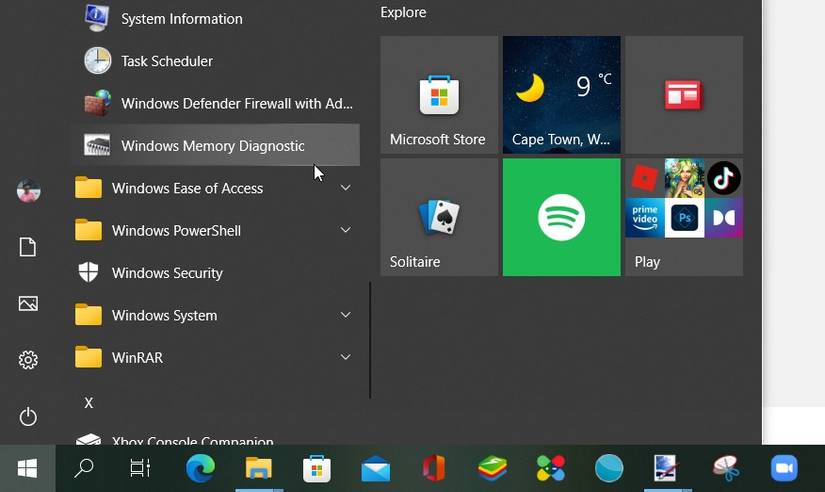Image resolution: width=825 pixels, height=492 pixels.
Task: Open the Snipping Tool taskbar icon
Action: coord(727,468)
